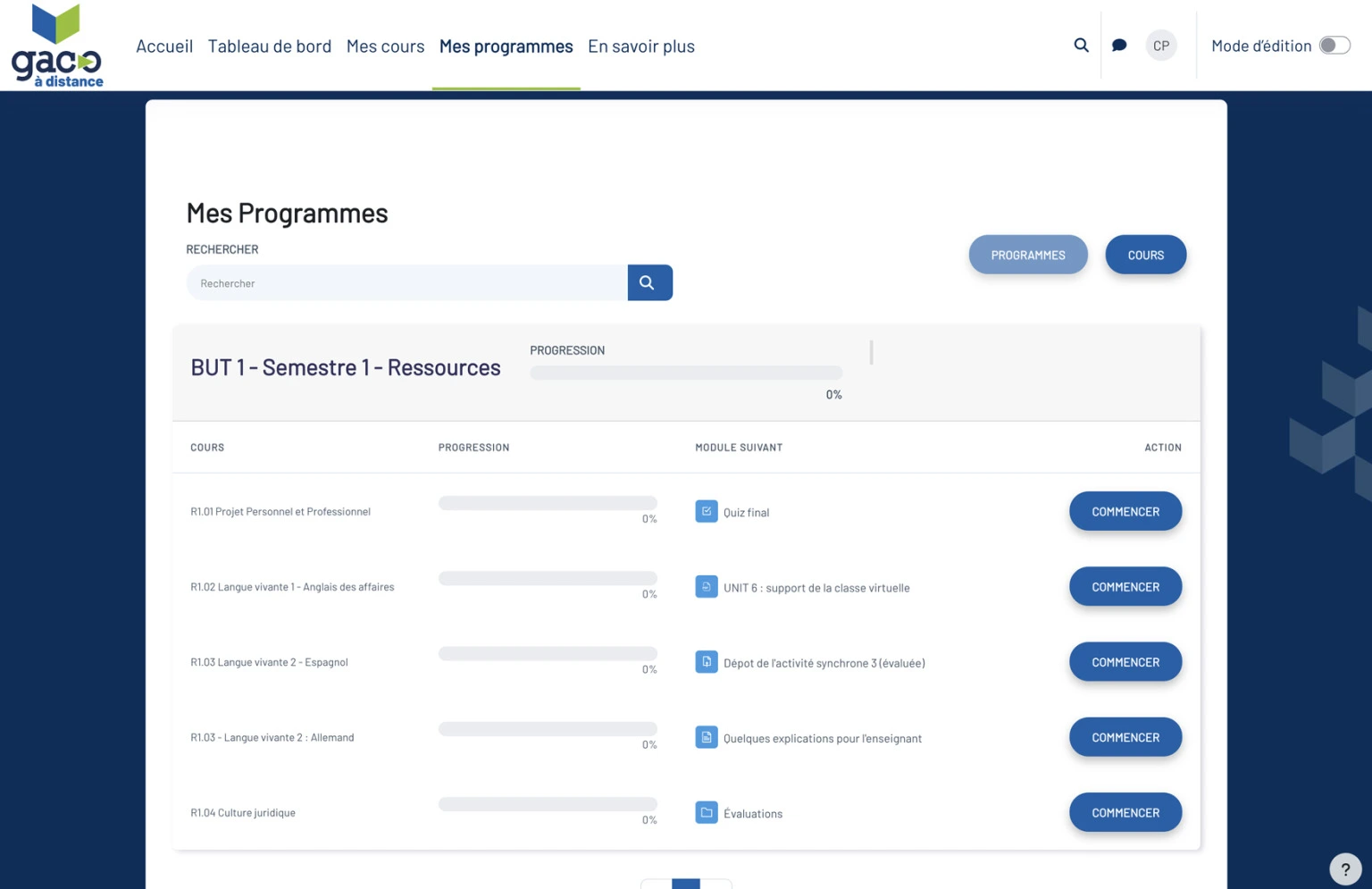Open the help question mark icon
The image size is (1372, 889).
coord(1345,868)
